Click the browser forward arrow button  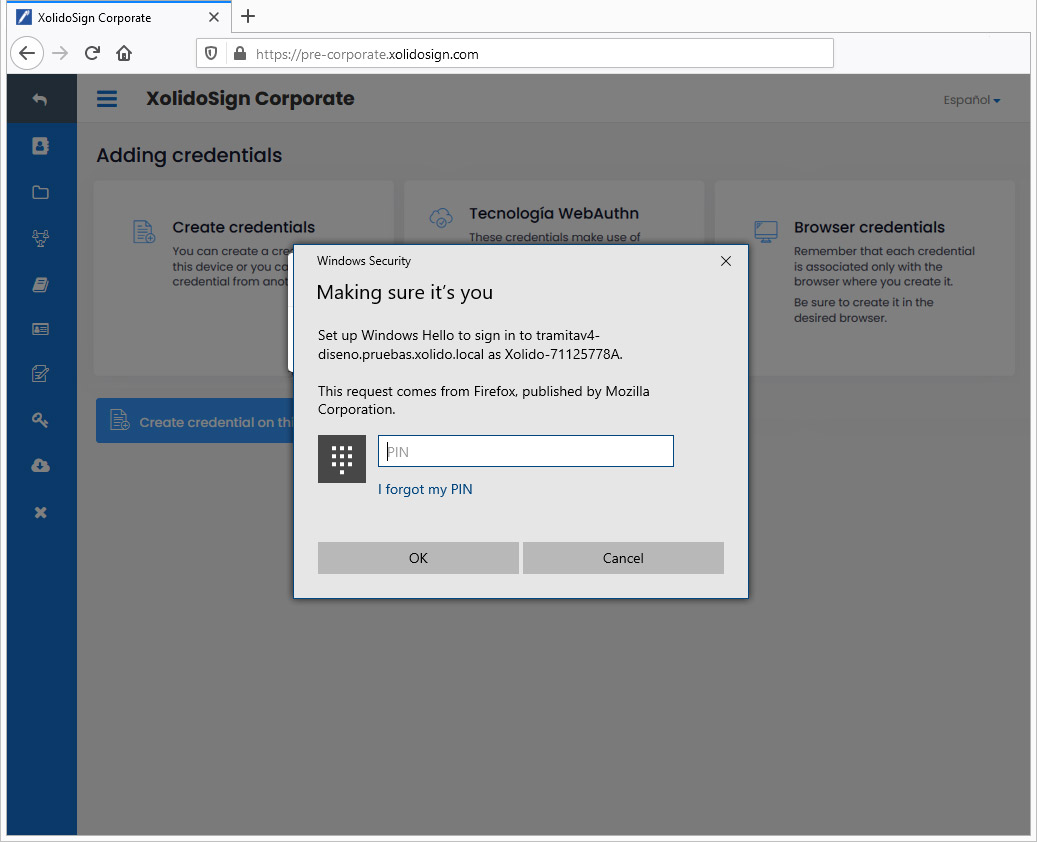click(x=60, y=54)
